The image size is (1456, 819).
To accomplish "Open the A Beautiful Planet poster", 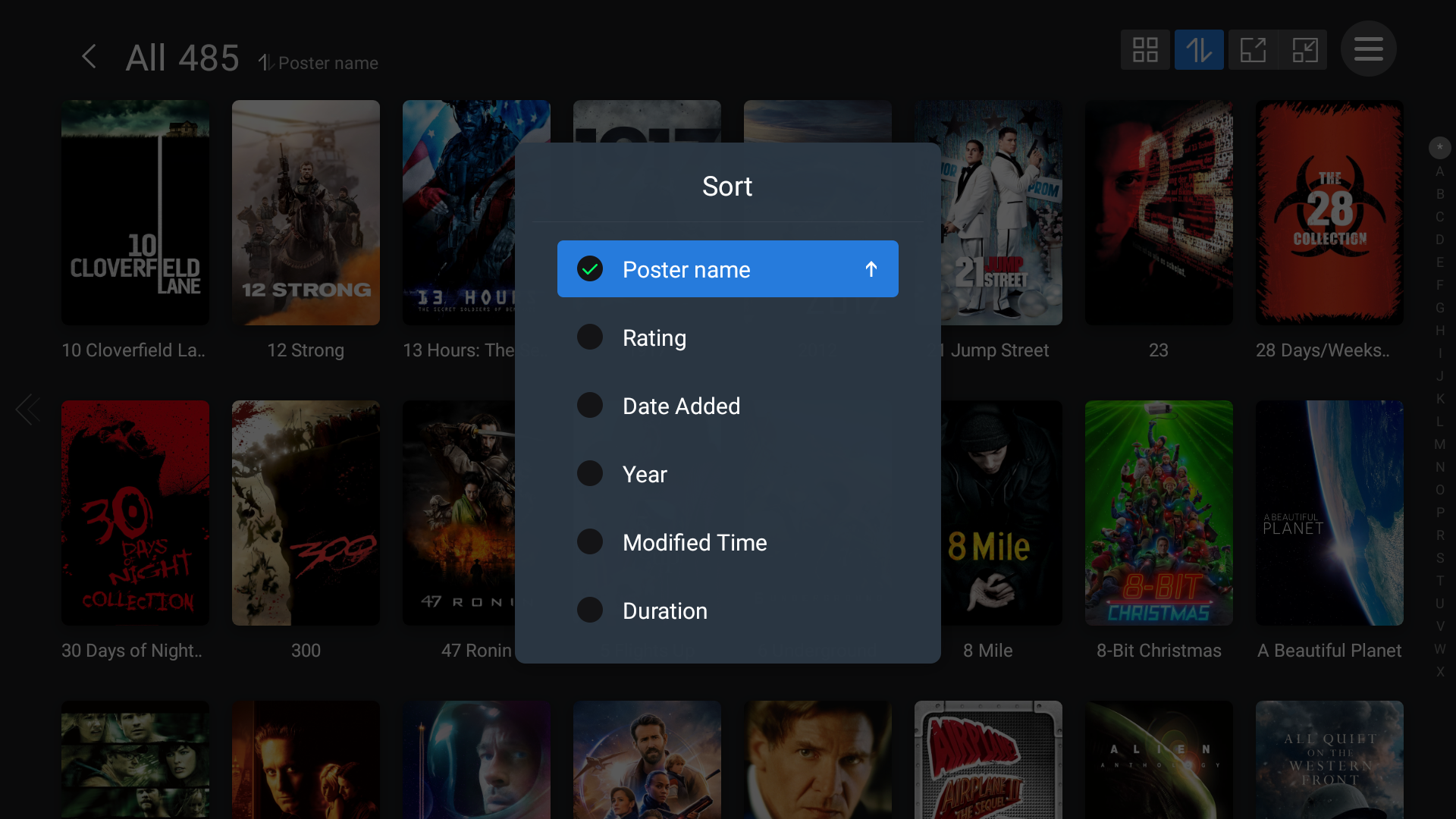I will pyautogui.click(x=1329, y=513).
